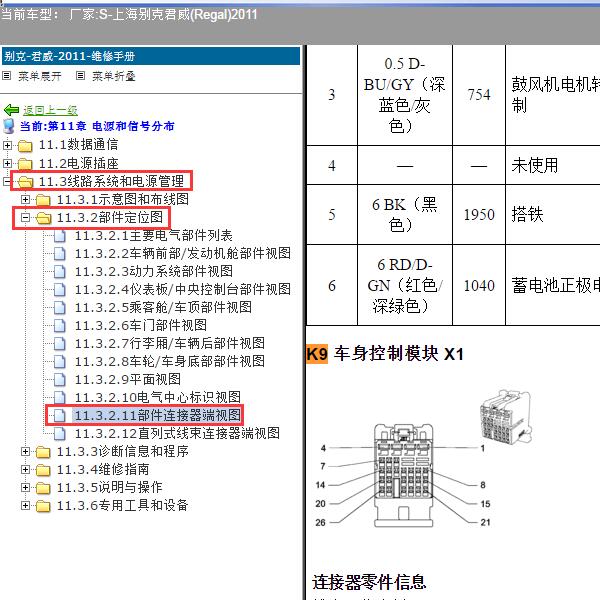Open 11.3.2.8车轮/车身底部部件视图

pyautogui.click(x=170, y=361)
